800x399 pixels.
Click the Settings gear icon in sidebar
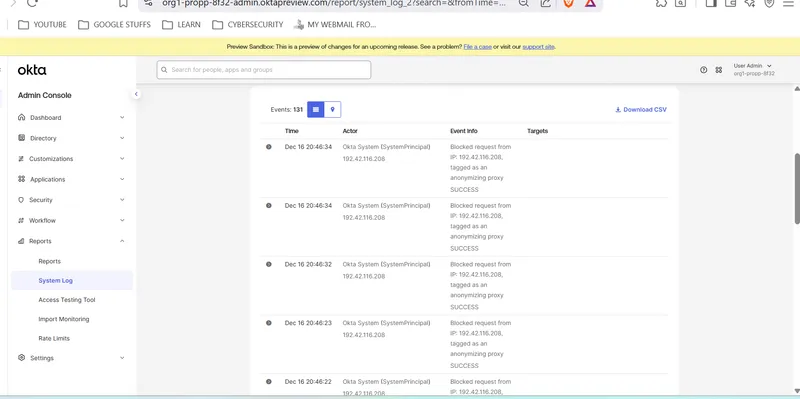[x=21, y=358]
